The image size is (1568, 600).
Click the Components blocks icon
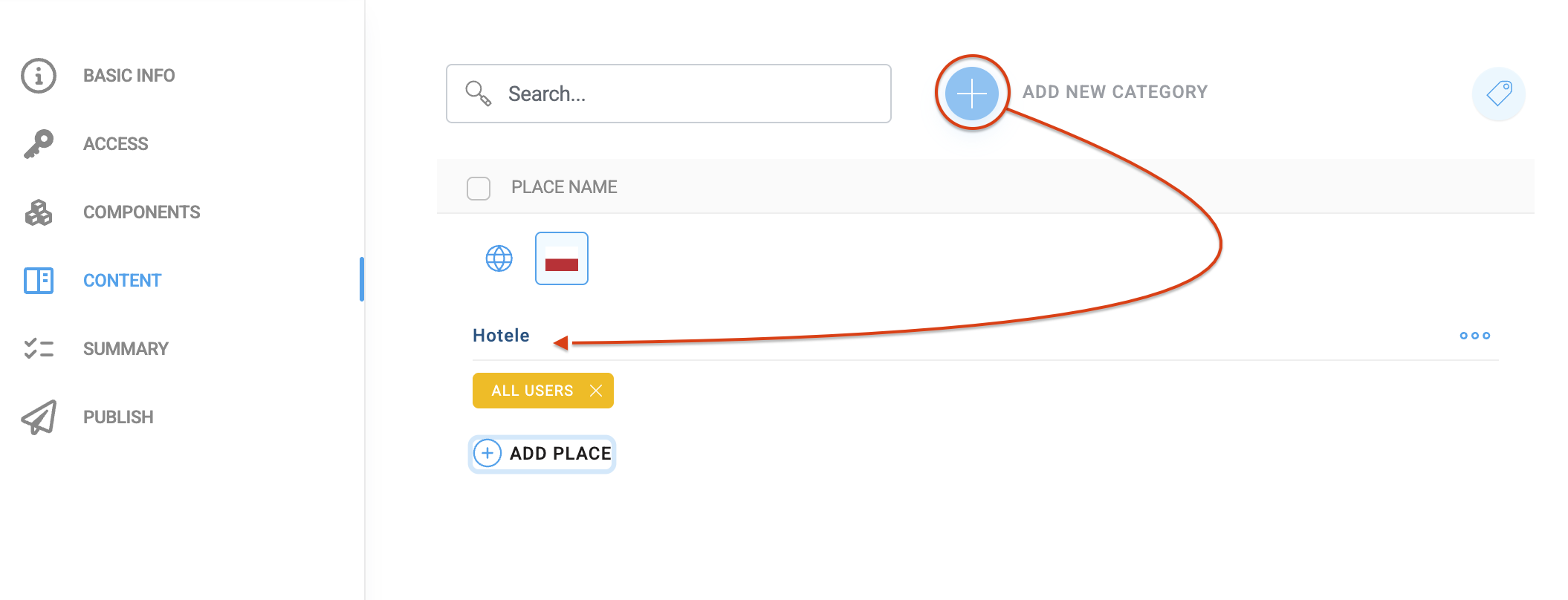click(x=39, y=212)
